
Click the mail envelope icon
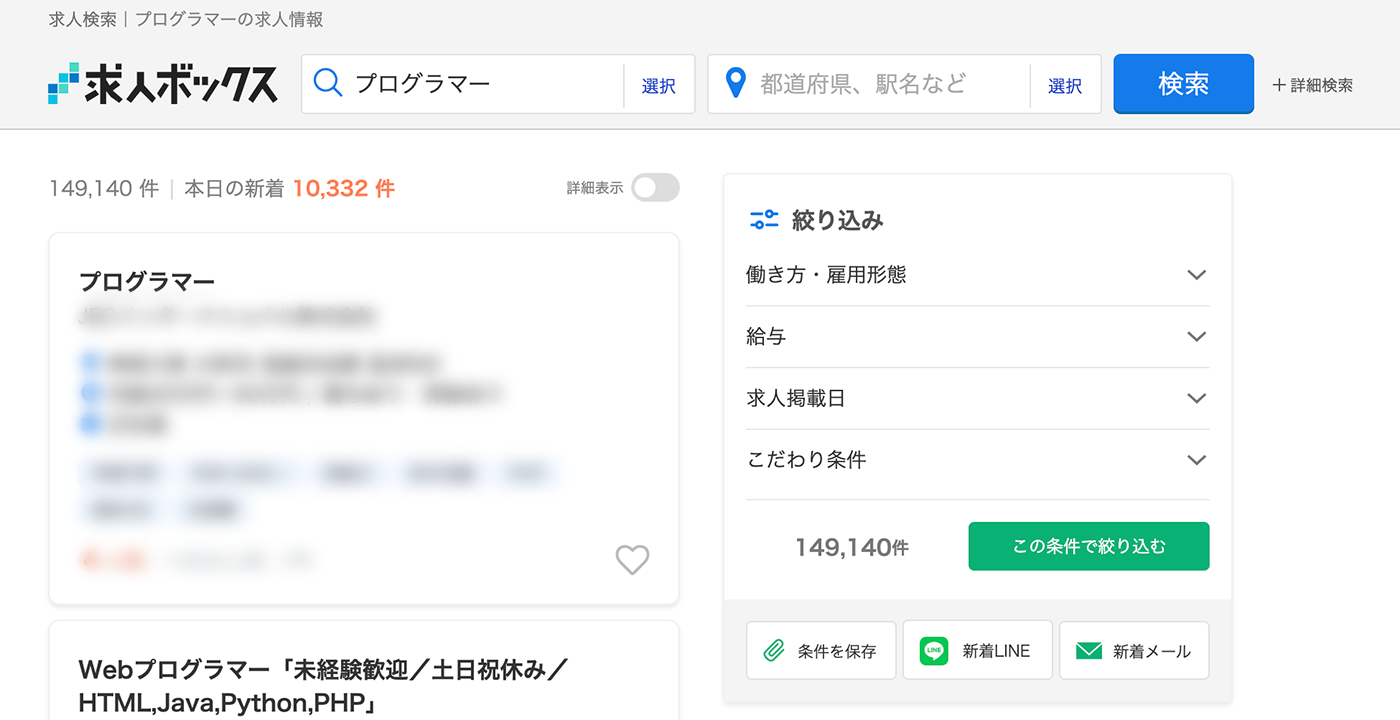pyautogui.click(x=1089, y=651)
